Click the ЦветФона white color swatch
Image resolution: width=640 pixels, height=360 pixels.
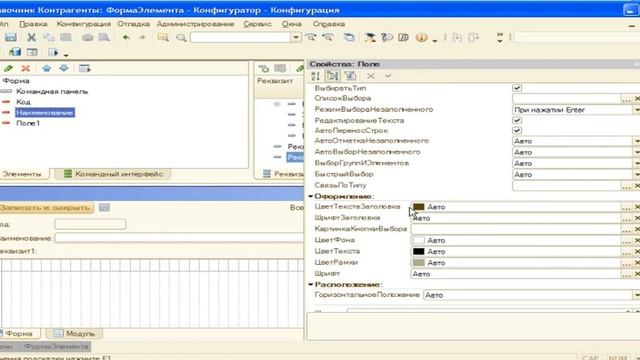point(418,240)
